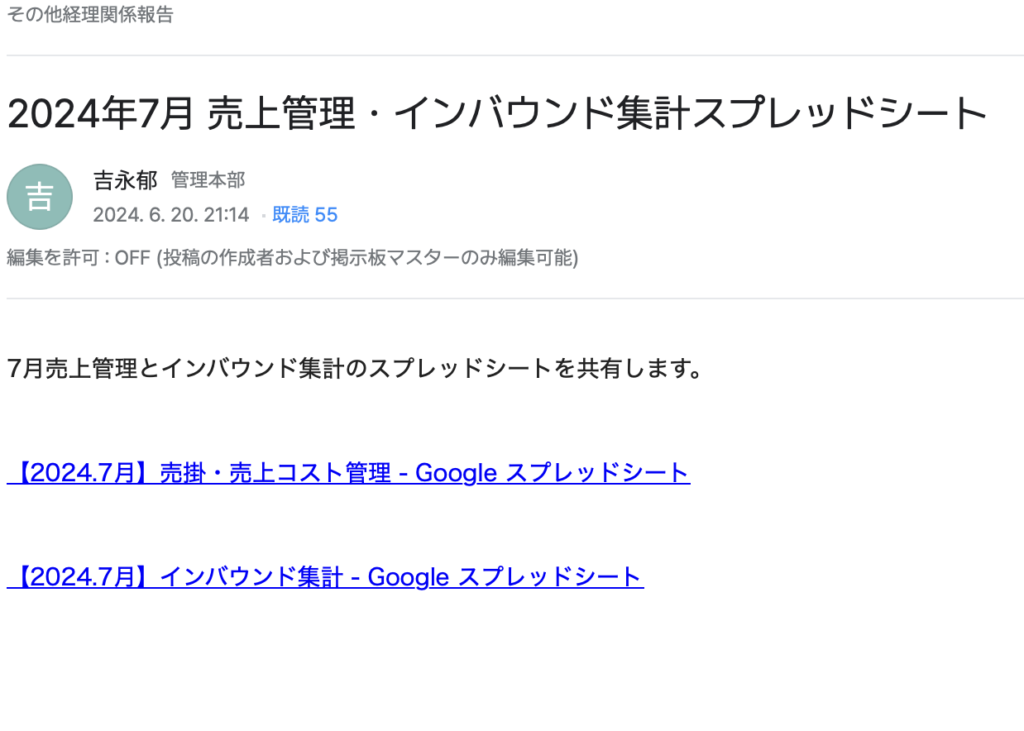Click the empty area below the インバウンド集計 link

[x=400, y=660]
